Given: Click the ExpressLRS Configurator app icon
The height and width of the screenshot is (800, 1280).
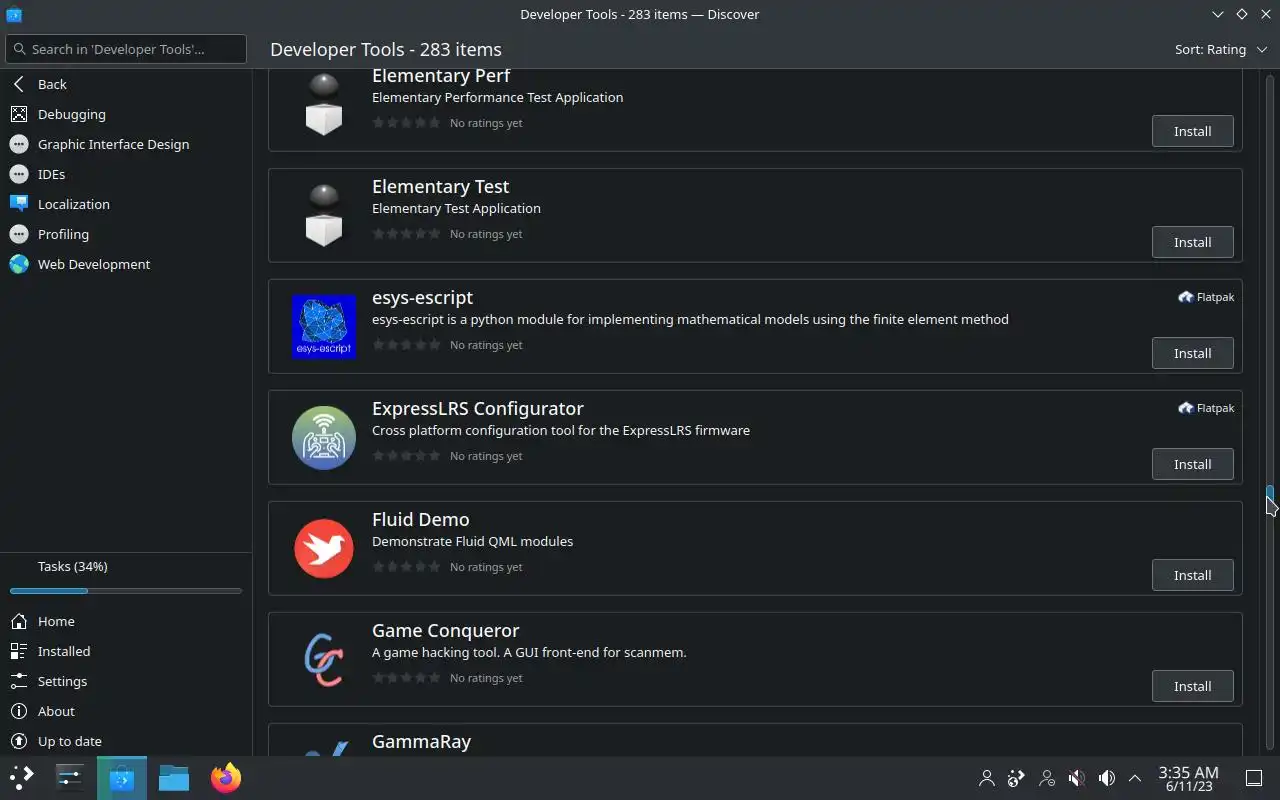Looking at the screenshot, I should (x=324, y=437).
